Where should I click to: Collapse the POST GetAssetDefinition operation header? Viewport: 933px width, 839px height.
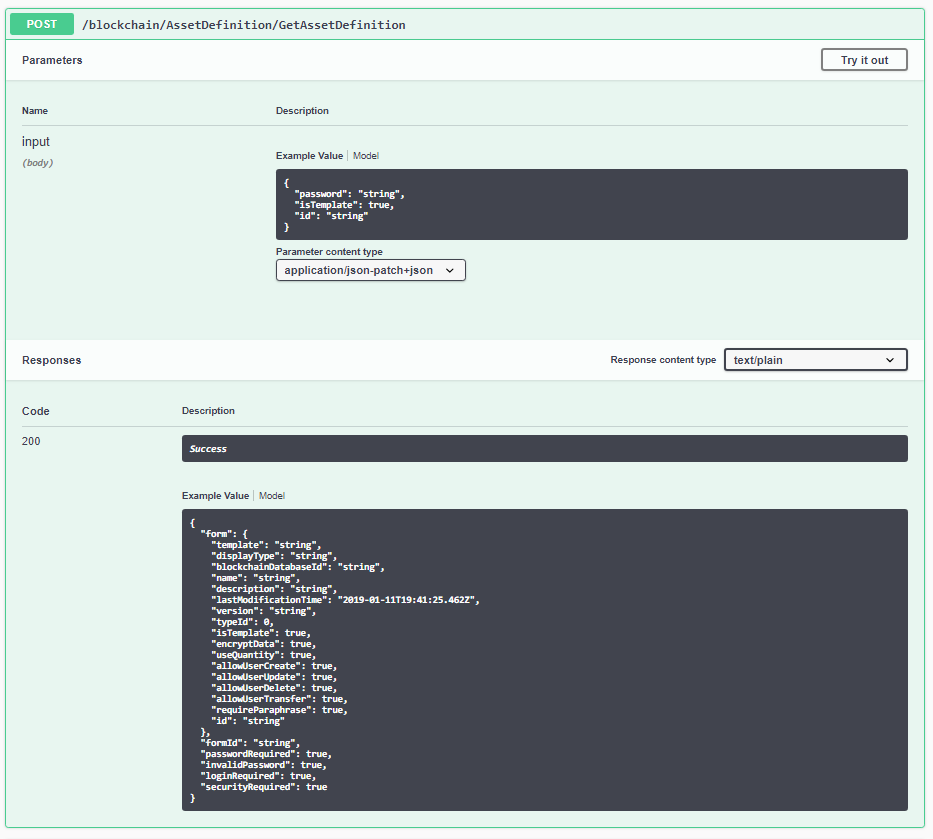465,24
